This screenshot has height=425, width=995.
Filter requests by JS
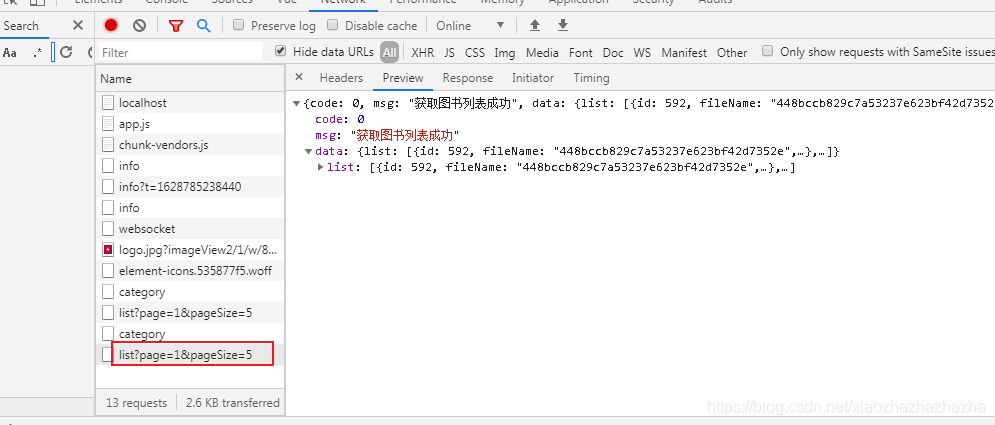coord(449,53)
